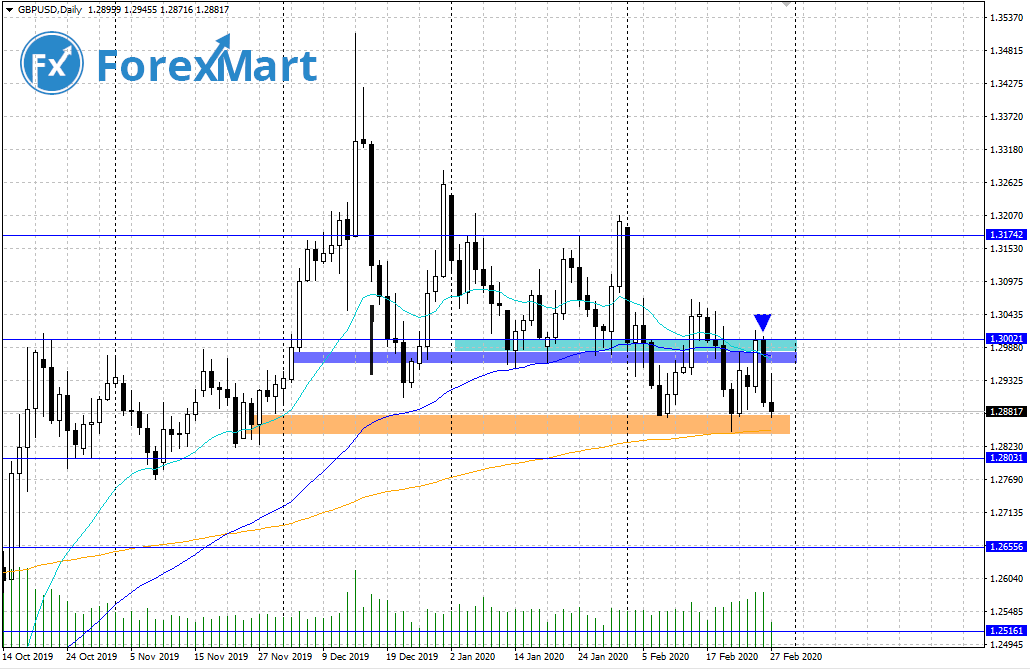Viewport: 1030px width, 669px height.
Task: Click the 27 Feb 2020 date label
Action: [797, 657]
